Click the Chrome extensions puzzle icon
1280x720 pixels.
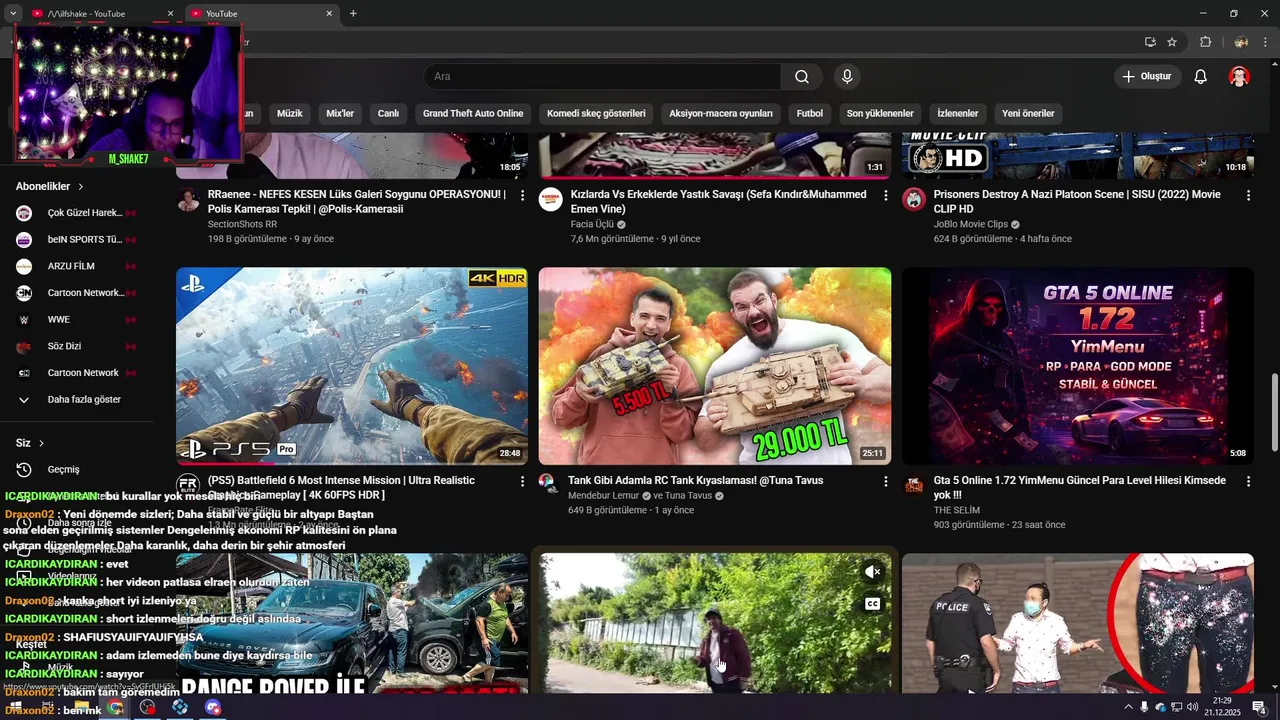[x=1205, y=42]
